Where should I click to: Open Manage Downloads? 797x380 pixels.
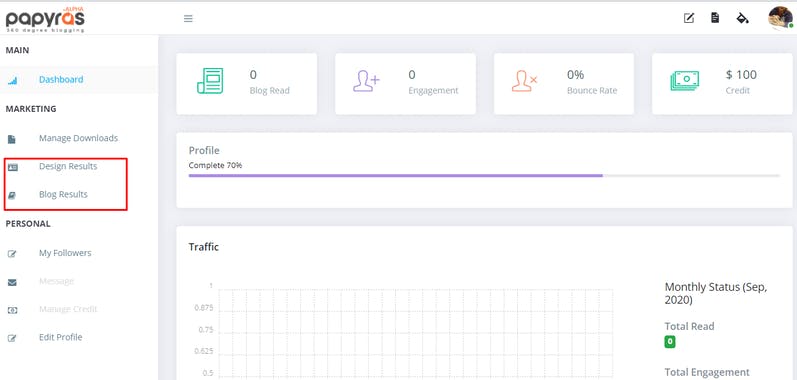point(78,138)
